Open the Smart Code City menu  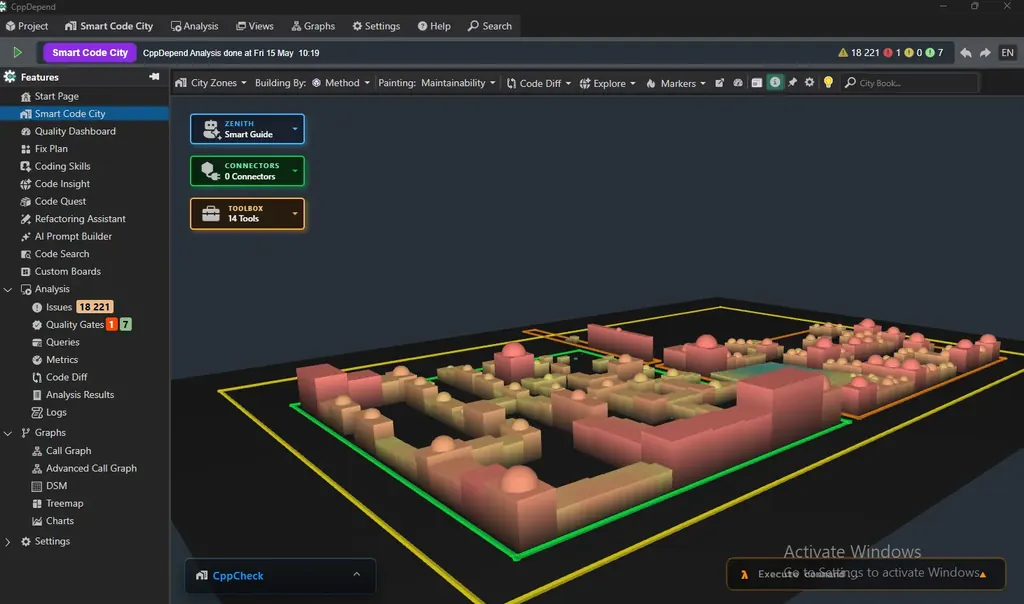click(109, 26)
